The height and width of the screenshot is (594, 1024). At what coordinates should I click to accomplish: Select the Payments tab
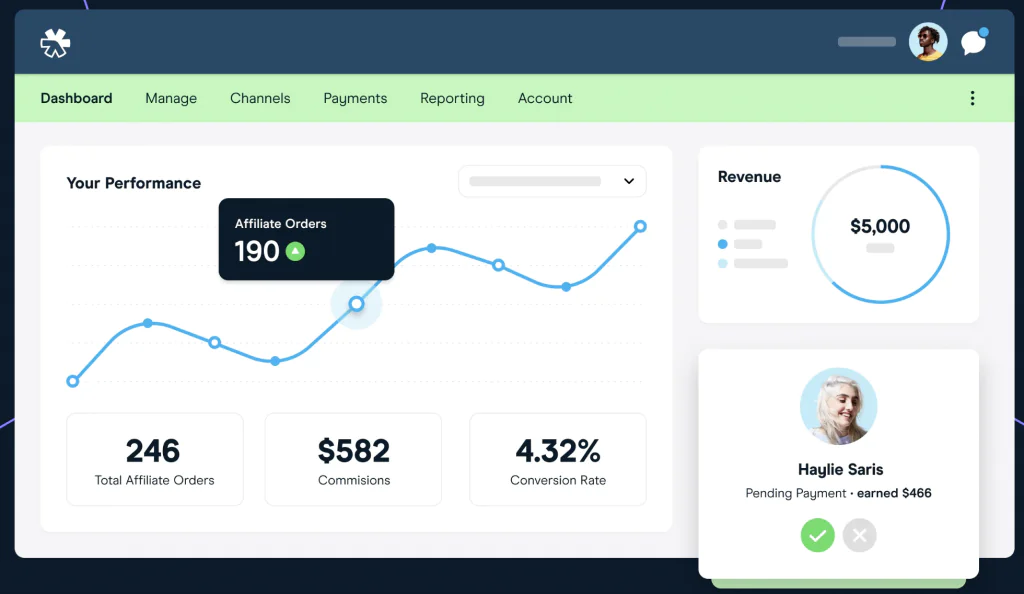point(355,98)
